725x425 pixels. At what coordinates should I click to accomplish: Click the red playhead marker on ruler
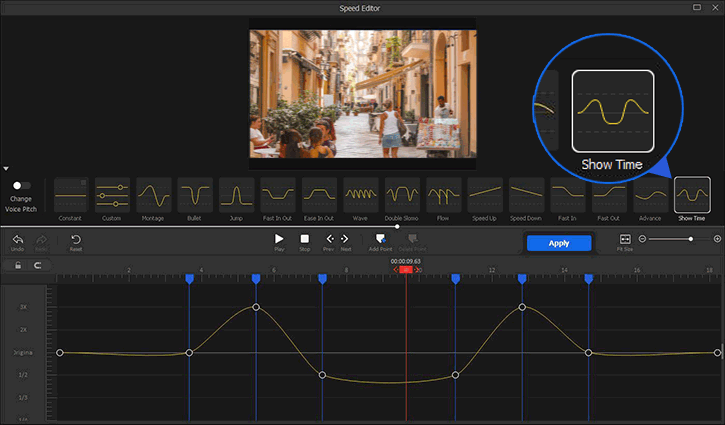click(x=406, y=270)
